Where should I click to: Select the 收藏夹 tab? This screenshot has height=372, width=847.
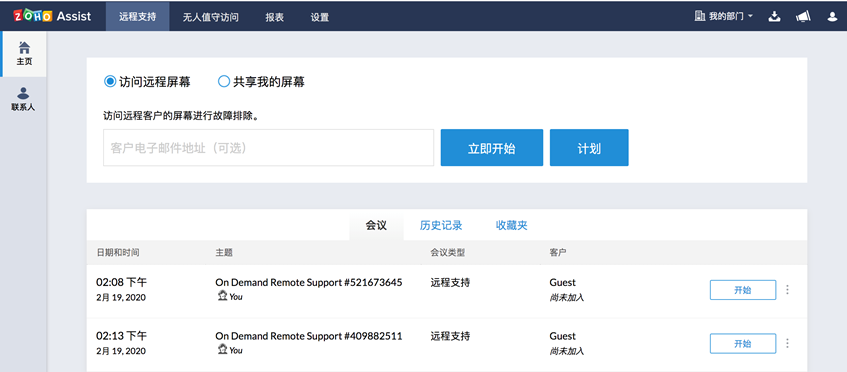(x=512, y=225)
